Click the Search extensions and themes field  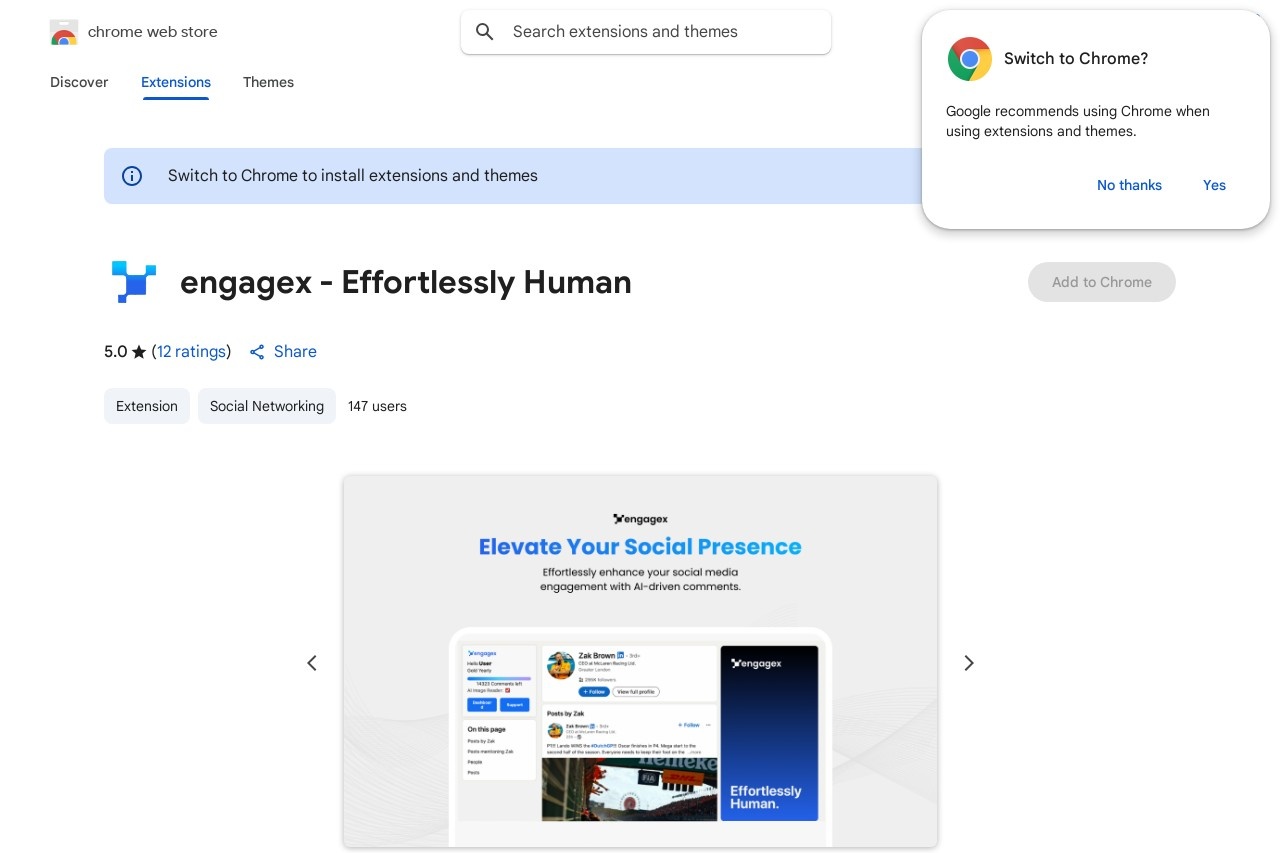pos(646,32)
